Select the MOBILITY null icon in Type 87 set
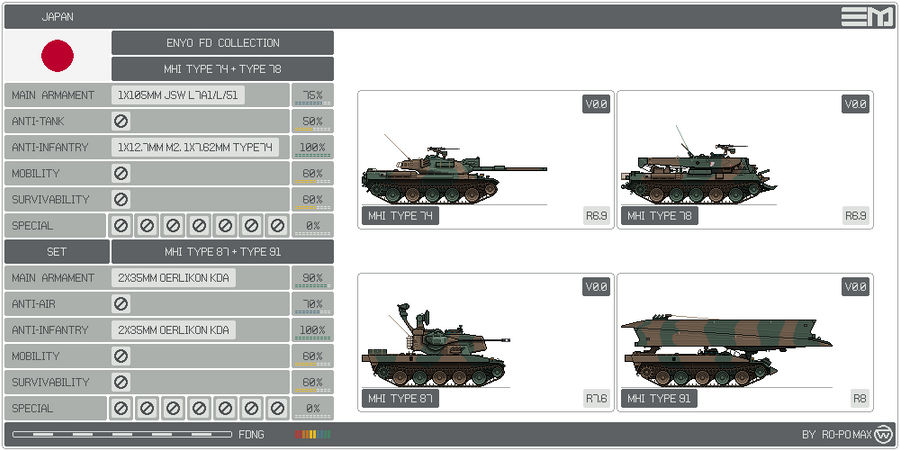 pos(121,356)
